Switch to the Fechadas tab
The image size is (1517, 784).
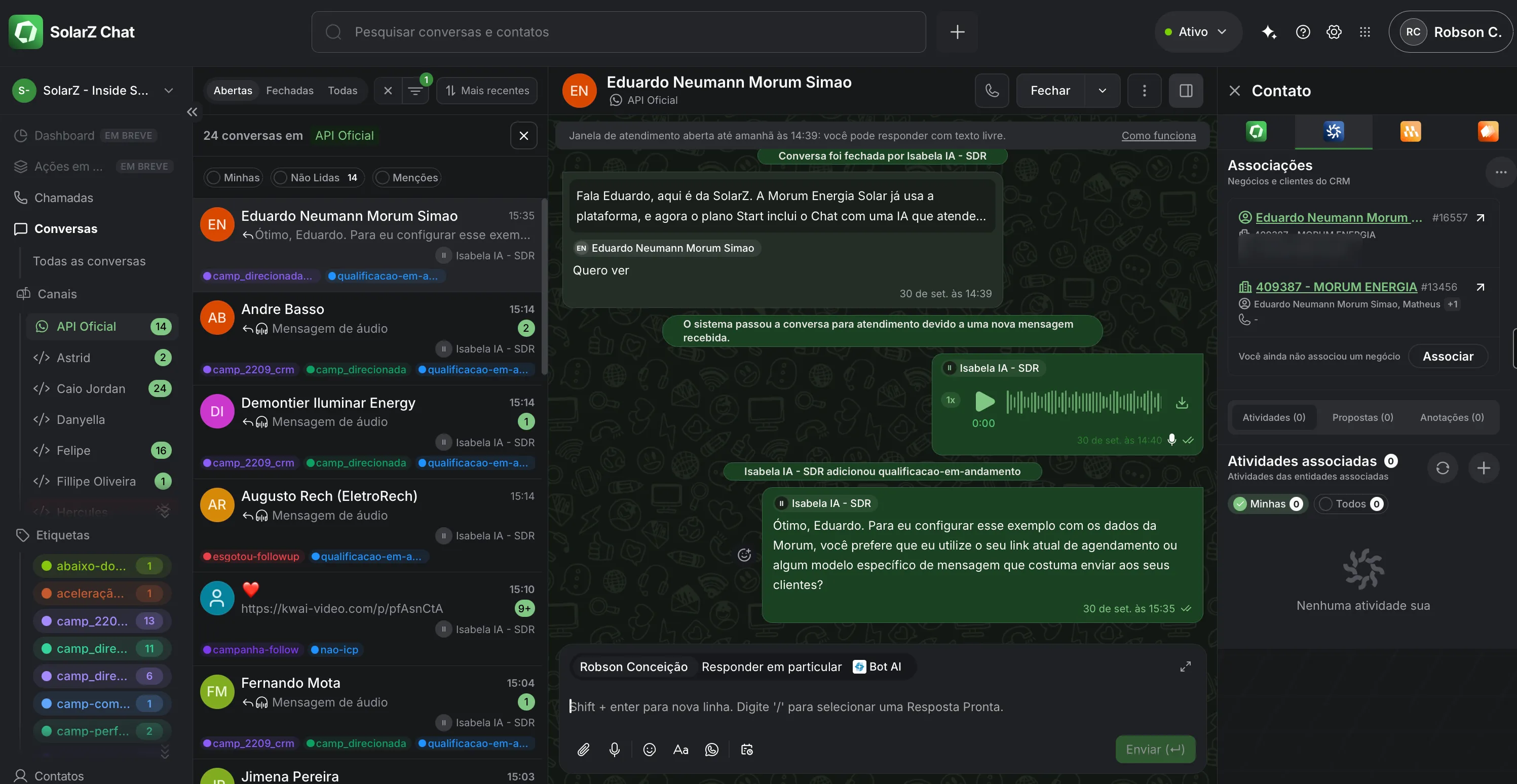[x=290, y=91]
